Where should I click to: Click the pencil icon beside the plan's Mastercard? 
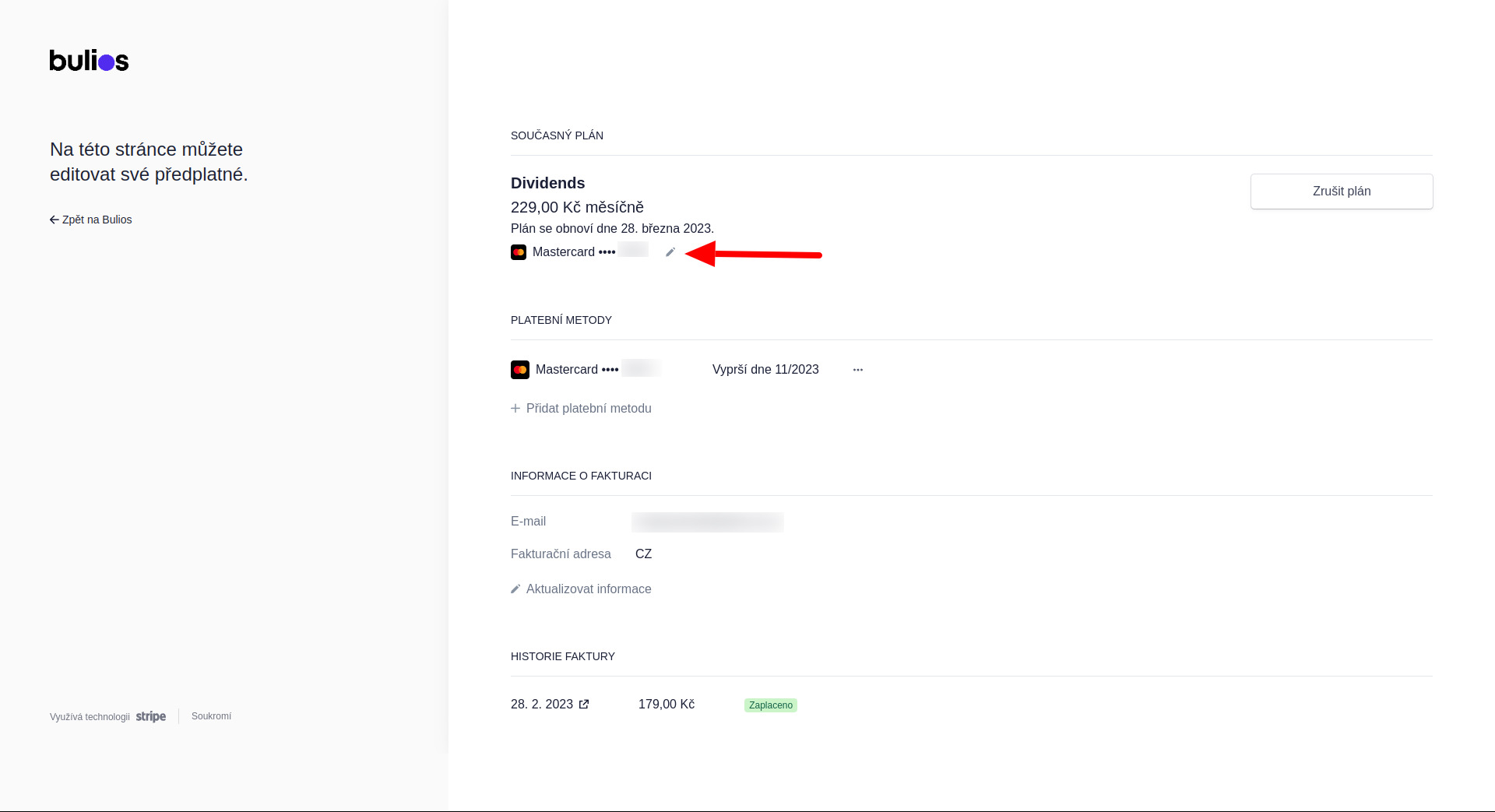670,252
